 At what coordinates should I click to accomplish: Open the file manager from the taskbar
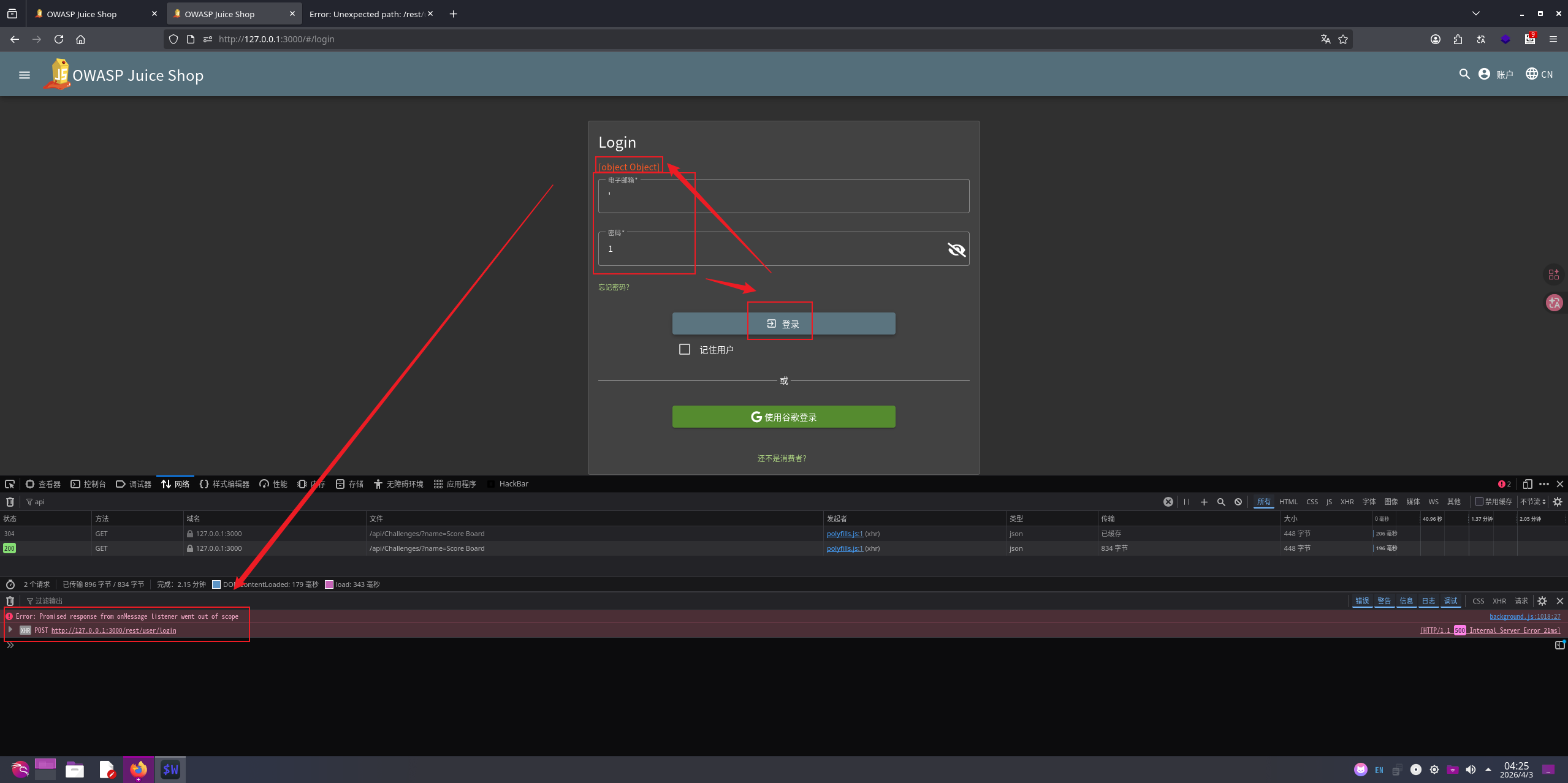[x=75, y=770]
